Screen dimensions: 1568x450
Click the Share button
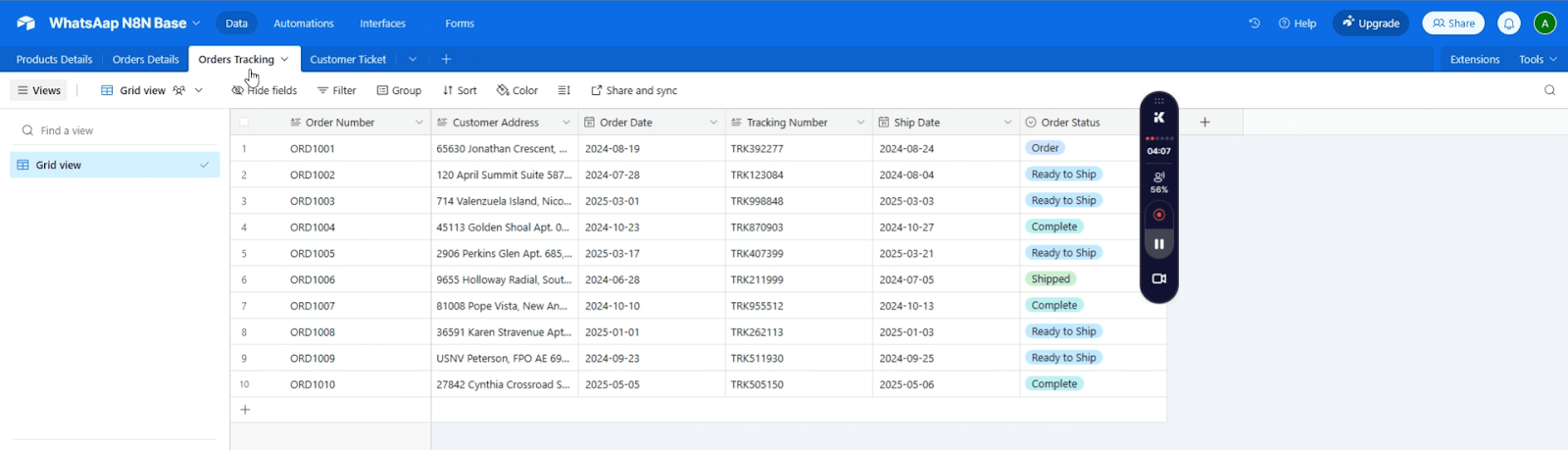pos(1453,24)
